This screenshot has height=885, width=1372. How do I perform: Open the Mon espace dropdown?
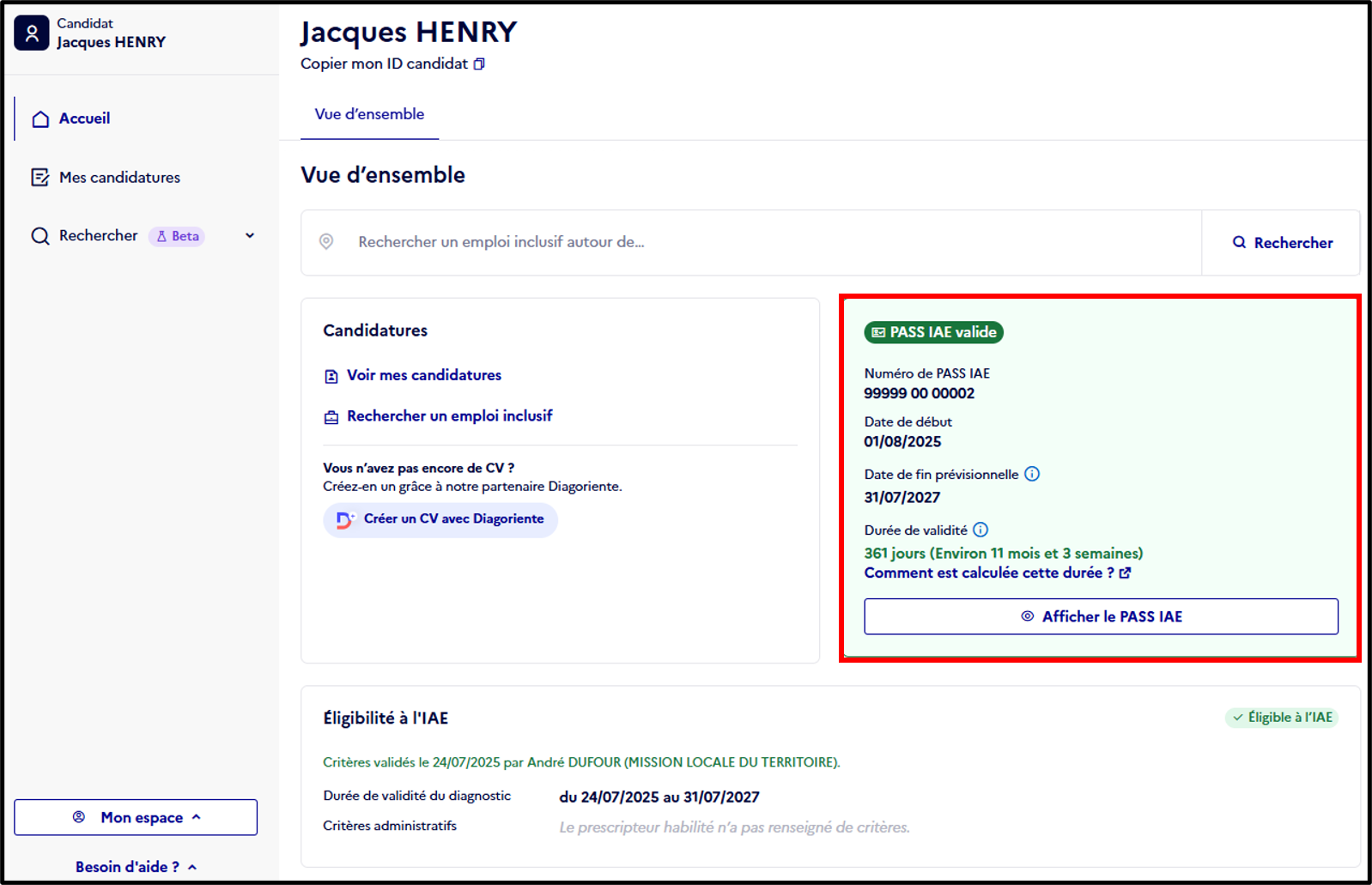136,817
